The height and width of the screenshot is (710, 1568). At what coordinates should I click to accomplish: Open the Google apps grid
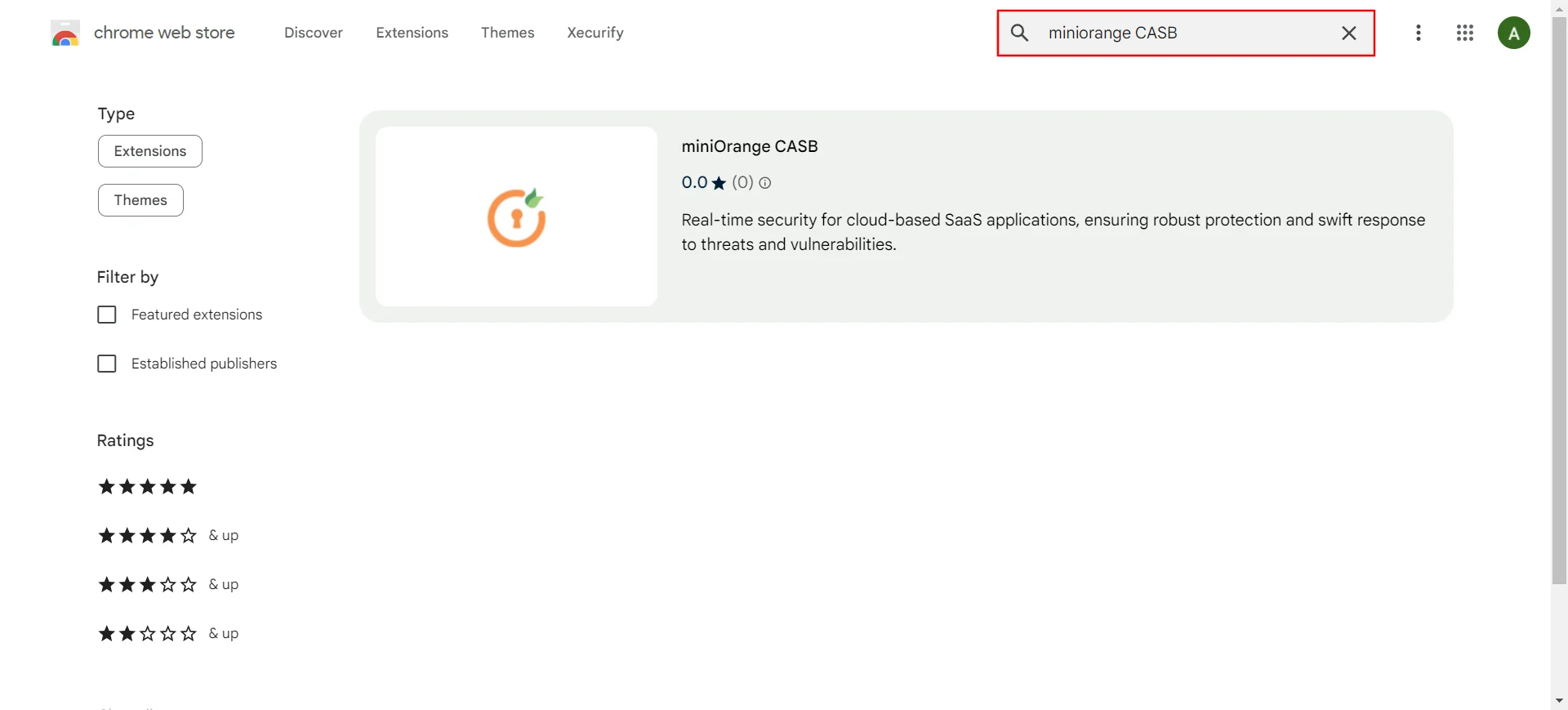click(1465, 33)
